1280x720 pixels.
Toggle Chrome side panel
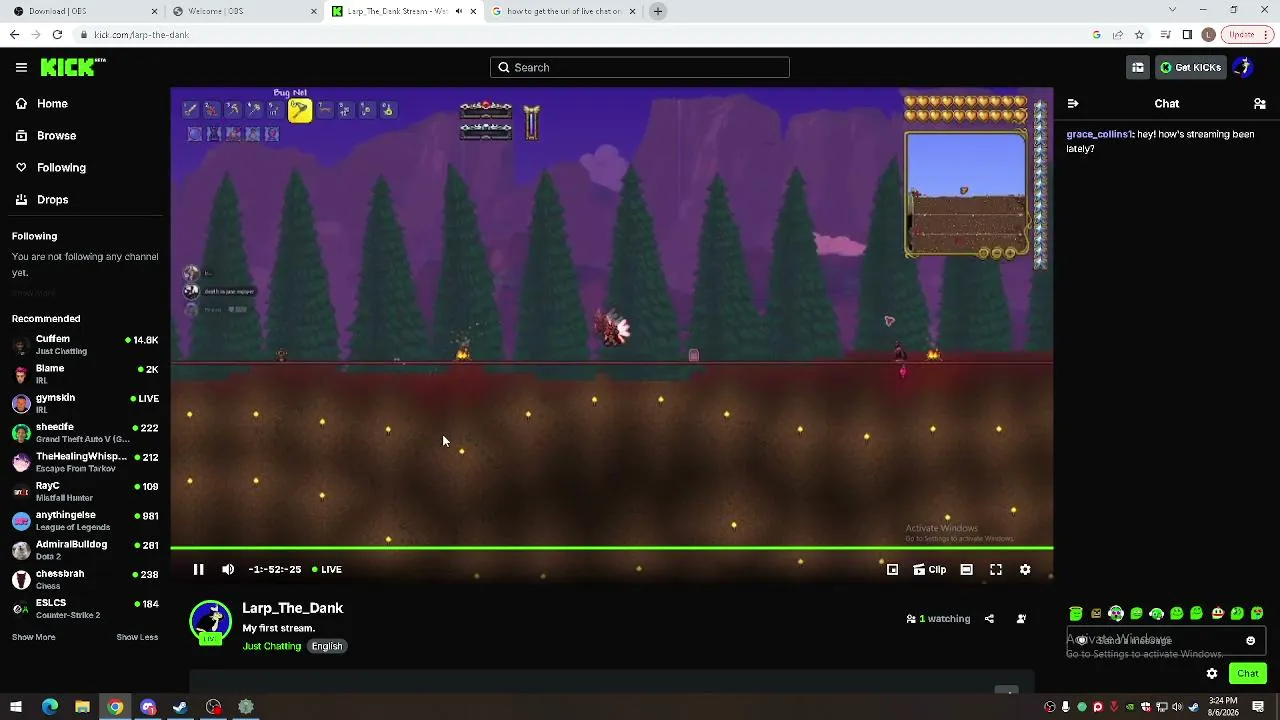(1187, 35)
